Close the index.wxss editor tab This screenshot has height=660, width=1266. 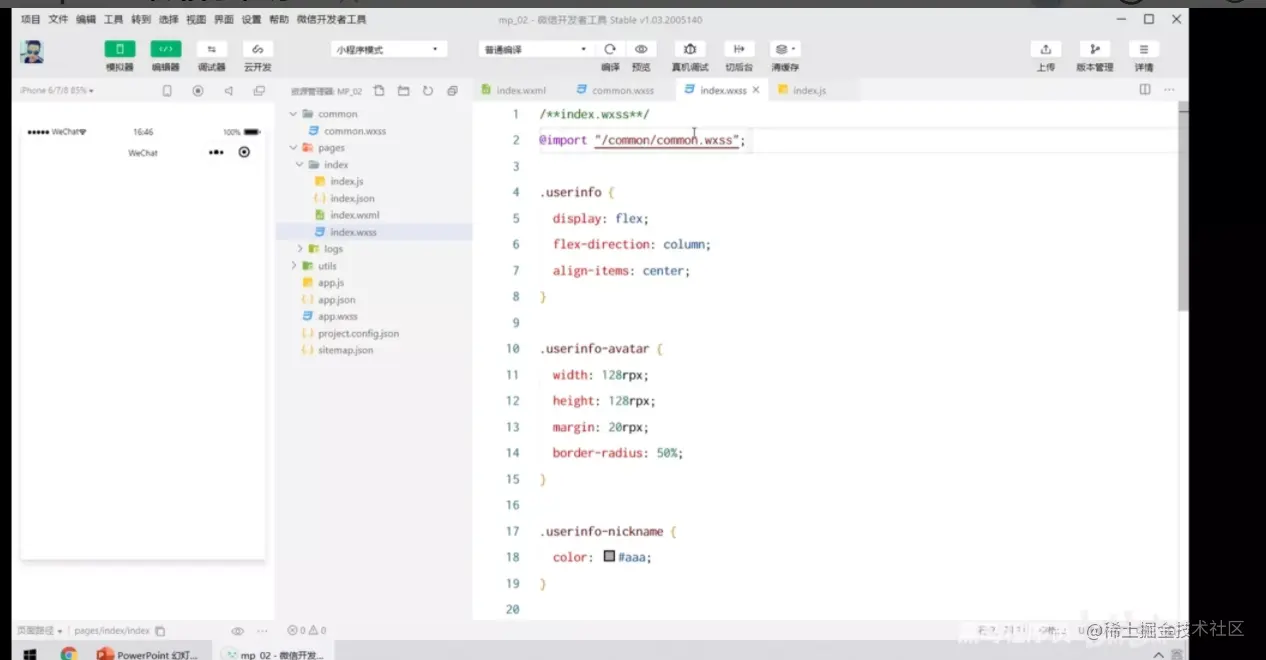(756, 90)
